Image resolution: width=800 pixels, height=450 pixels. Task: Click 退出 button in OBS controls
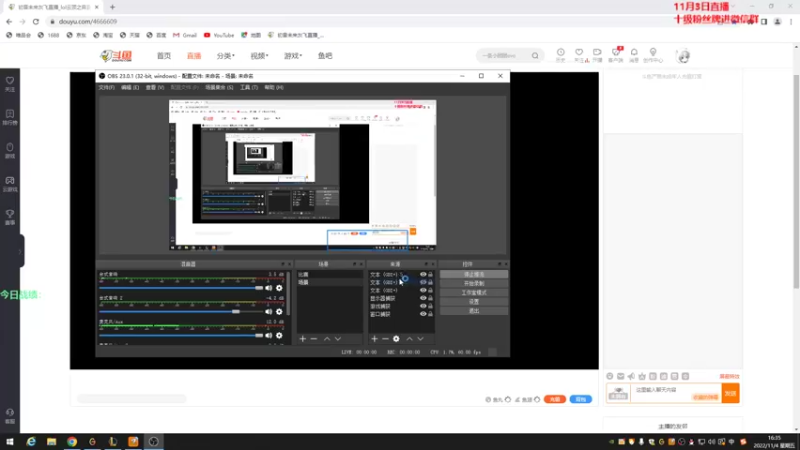click(x=474, y=311)
